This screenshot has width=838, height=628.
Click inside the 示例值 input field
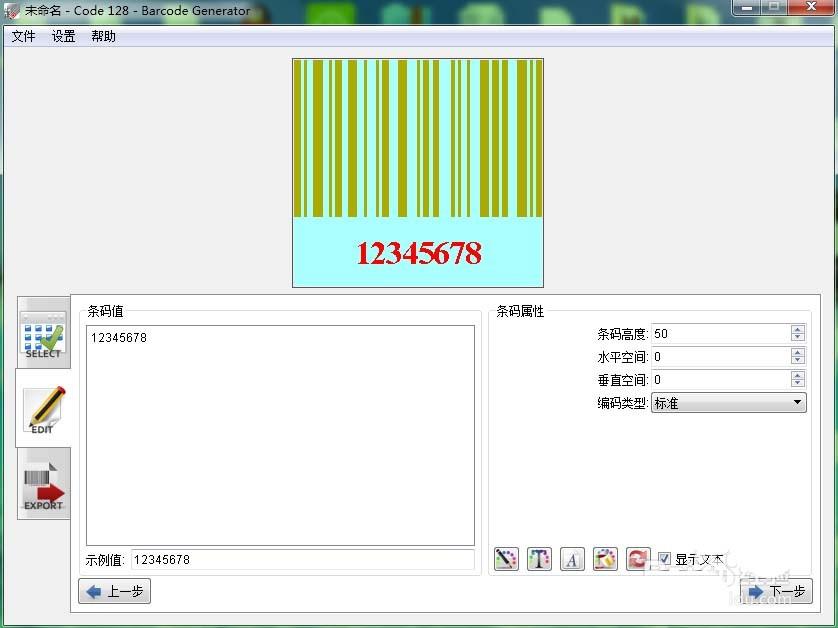point(300,560)
